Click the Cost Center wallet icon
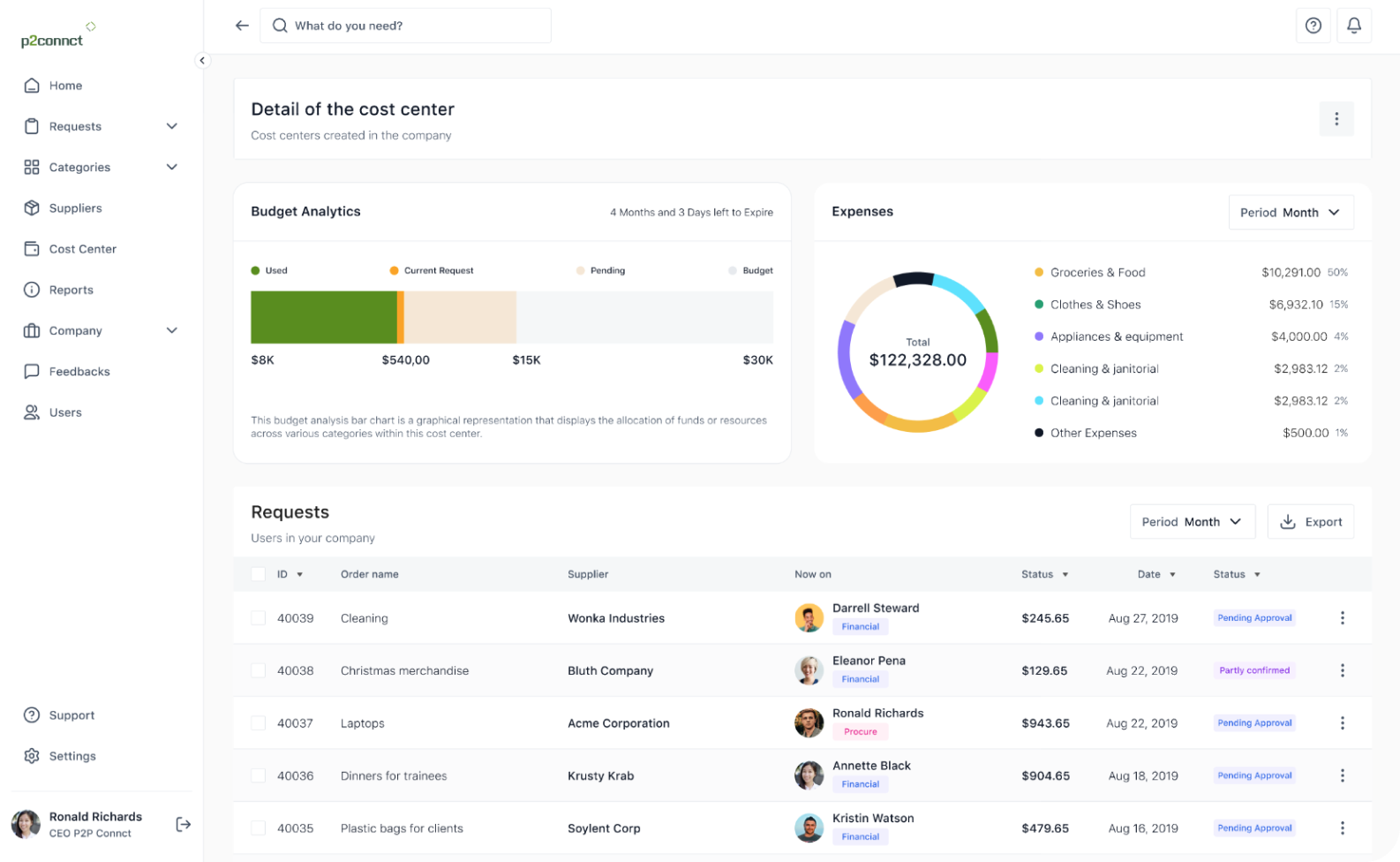 coord(32,249)
